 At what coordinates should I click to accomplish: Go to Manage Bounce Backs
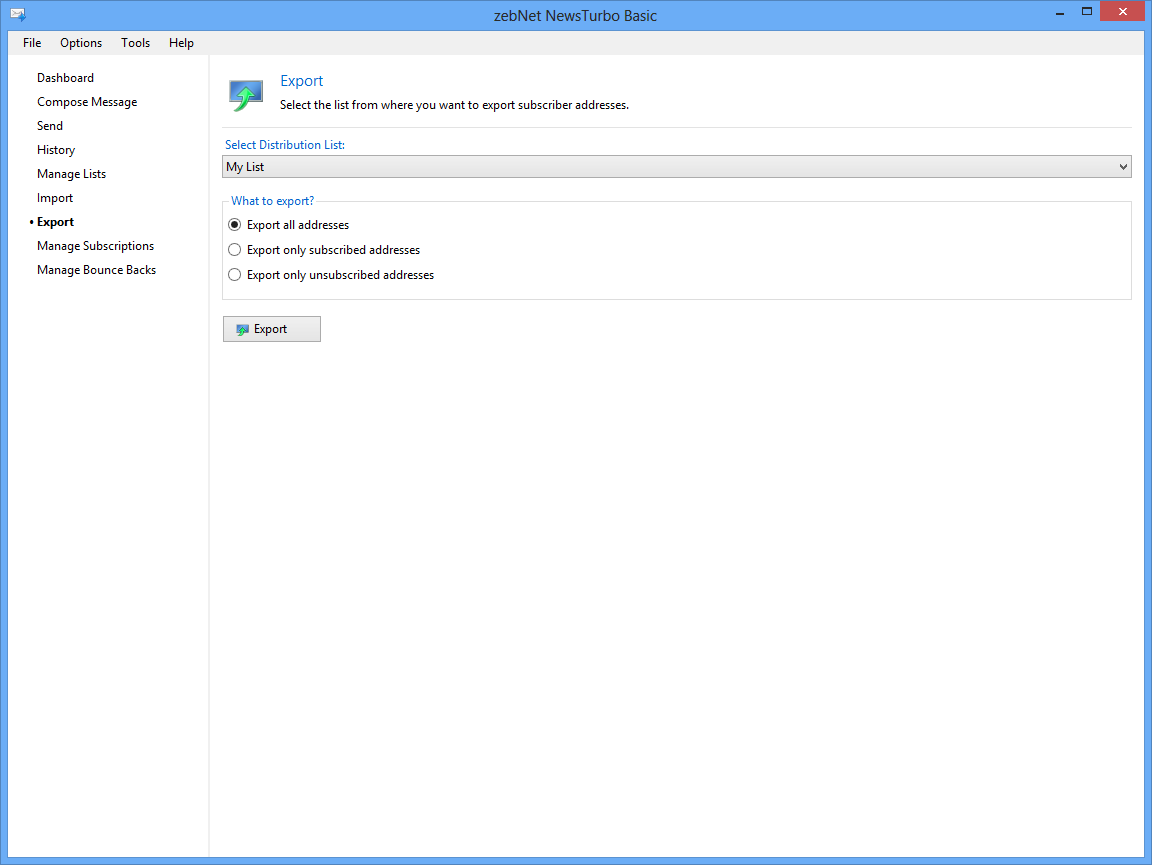[96, 270]
